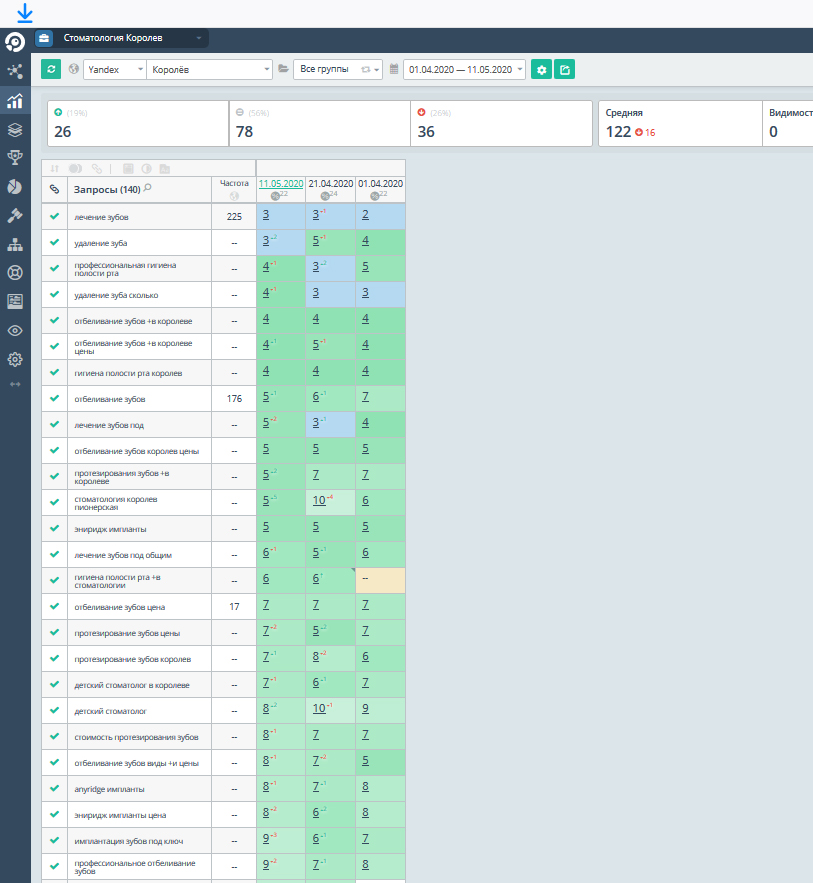The image size is (813, 883).
Task: Click the green export share button
Action: tap(564, 70)
